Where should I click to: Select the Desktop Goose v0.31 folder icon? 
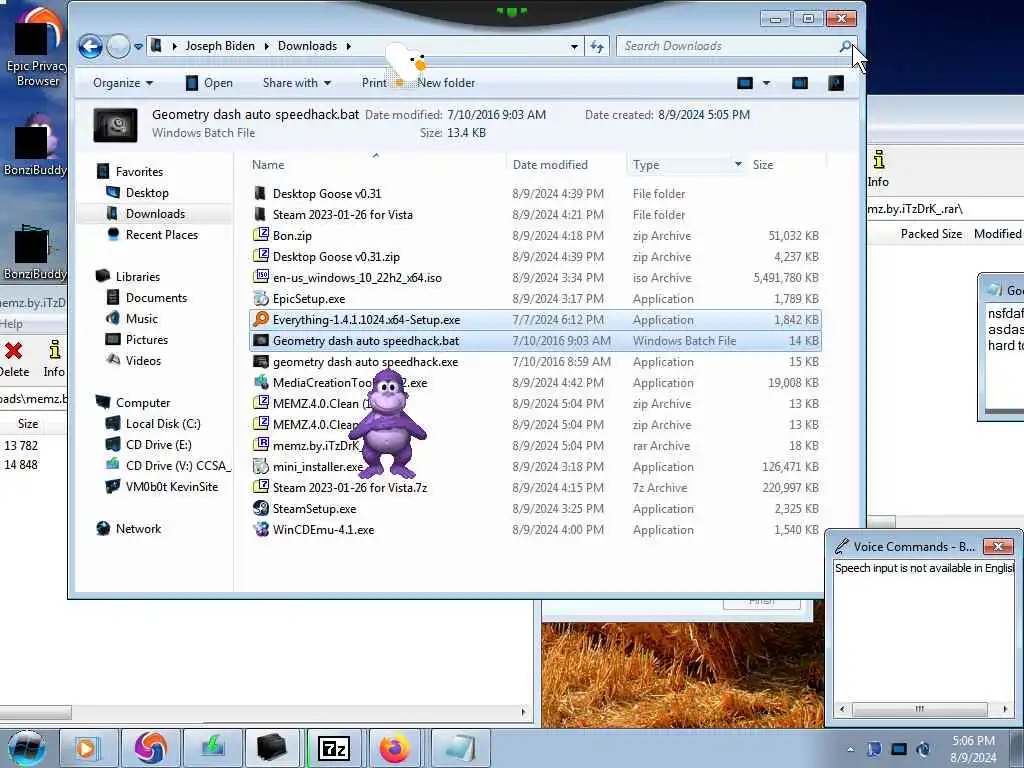coord(261,193)
